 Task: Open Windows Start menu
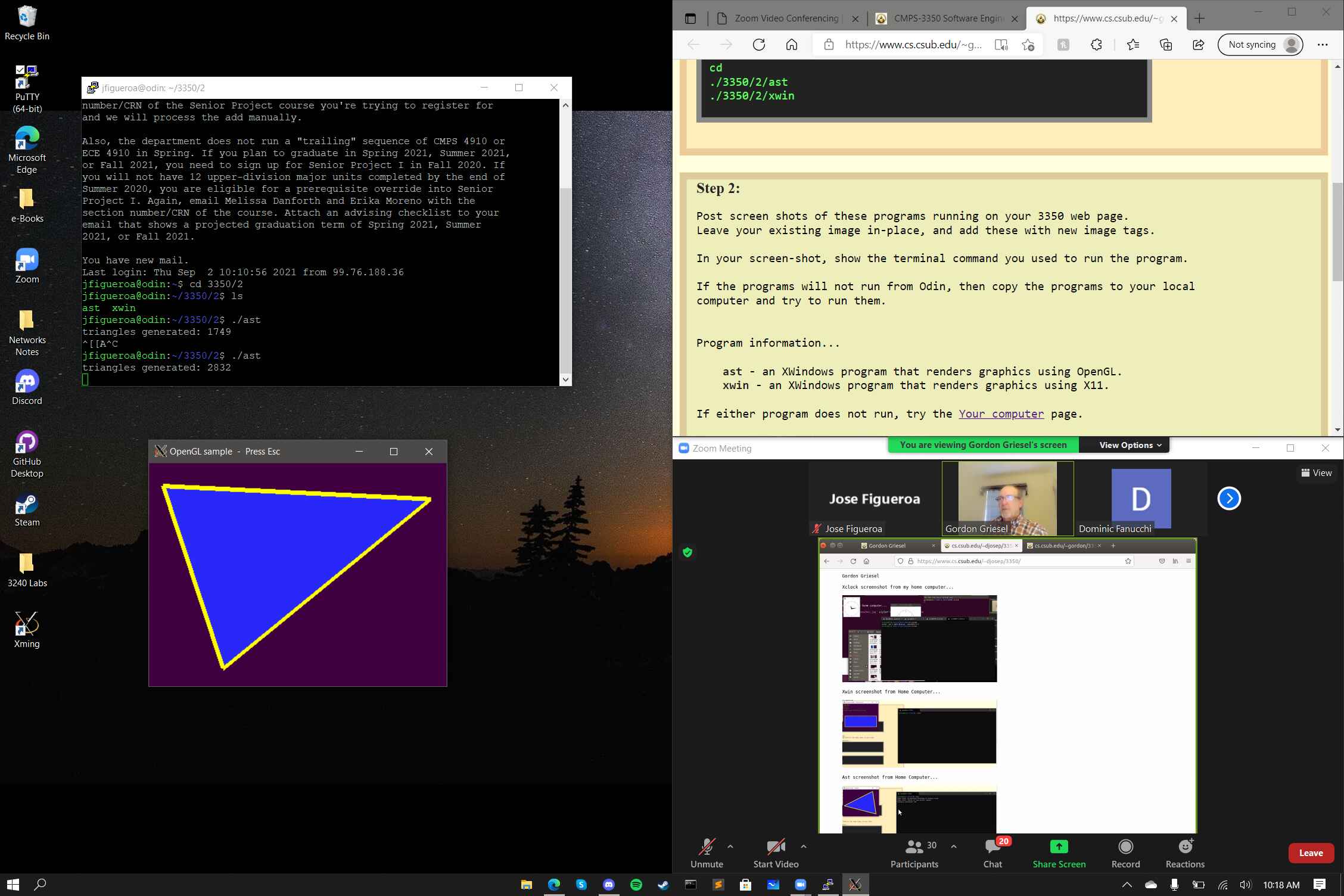coord(13,885)
